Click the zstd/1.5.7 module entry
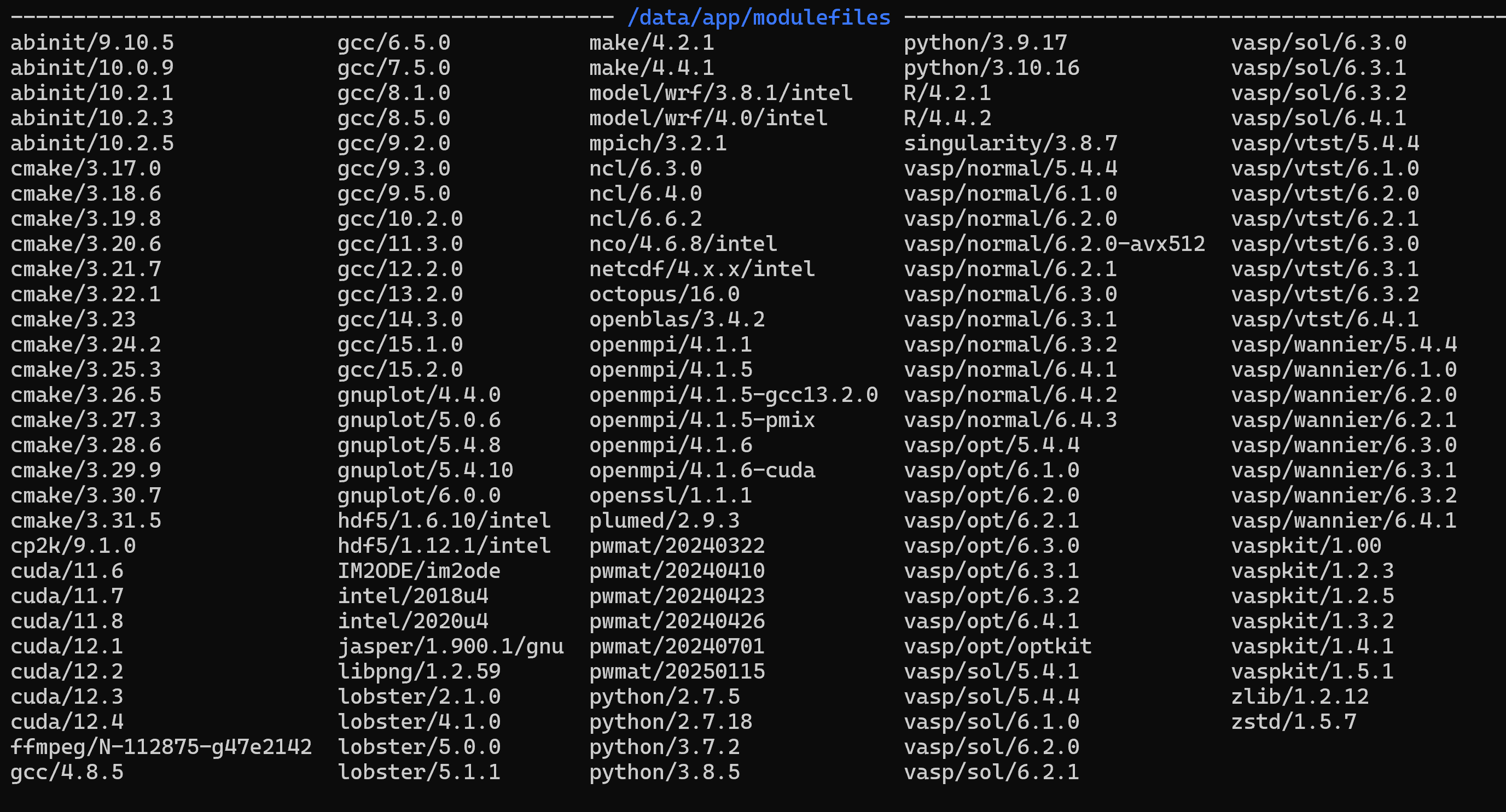1506x812 pixels. 1293,722
